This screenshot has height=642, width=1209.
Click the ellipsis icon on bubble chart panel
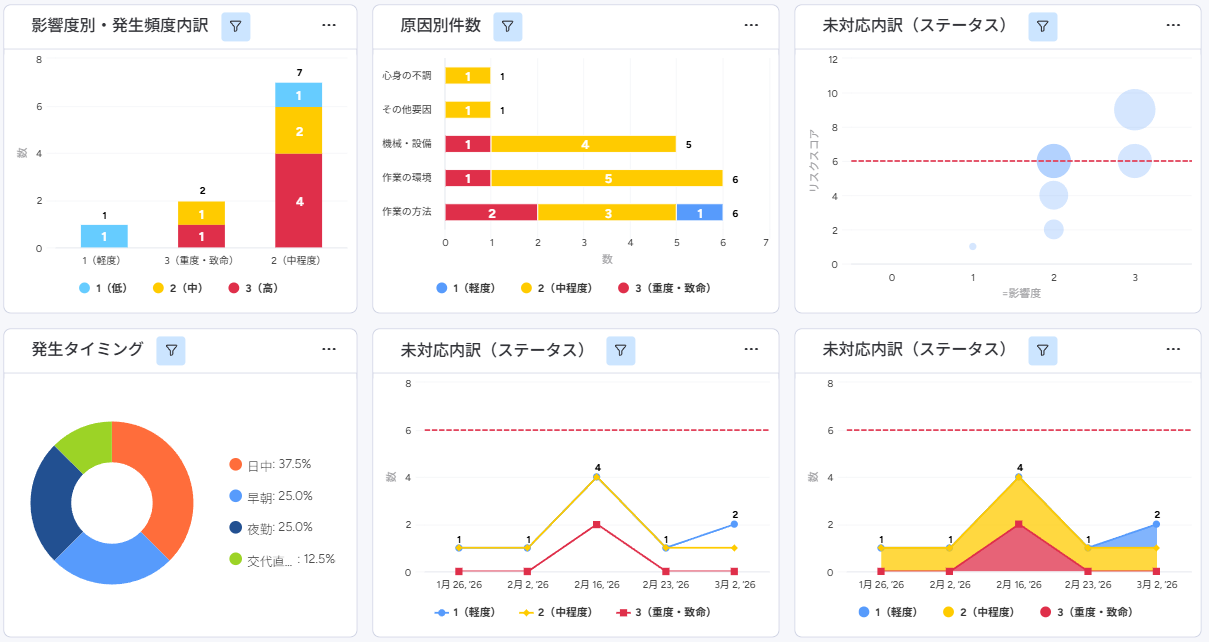[x=1173, y=26]
